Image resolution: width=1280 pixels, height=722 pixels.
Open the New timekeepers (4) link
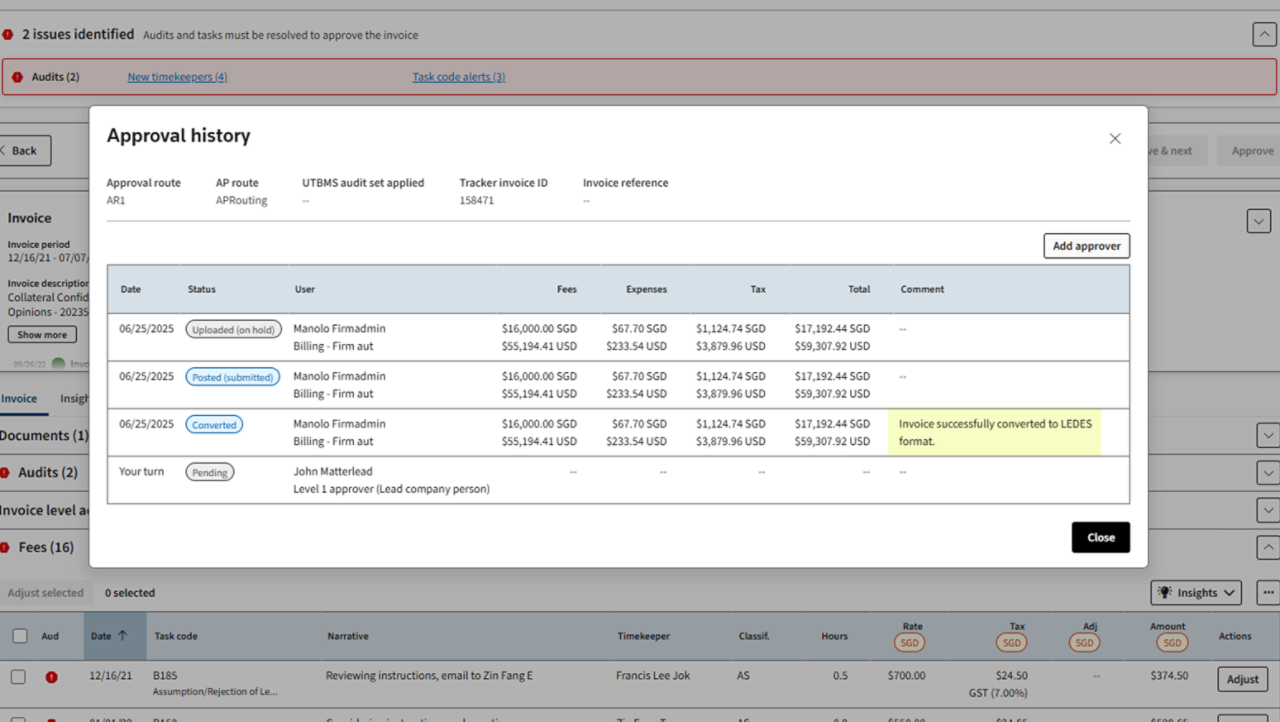pos(177,76)
